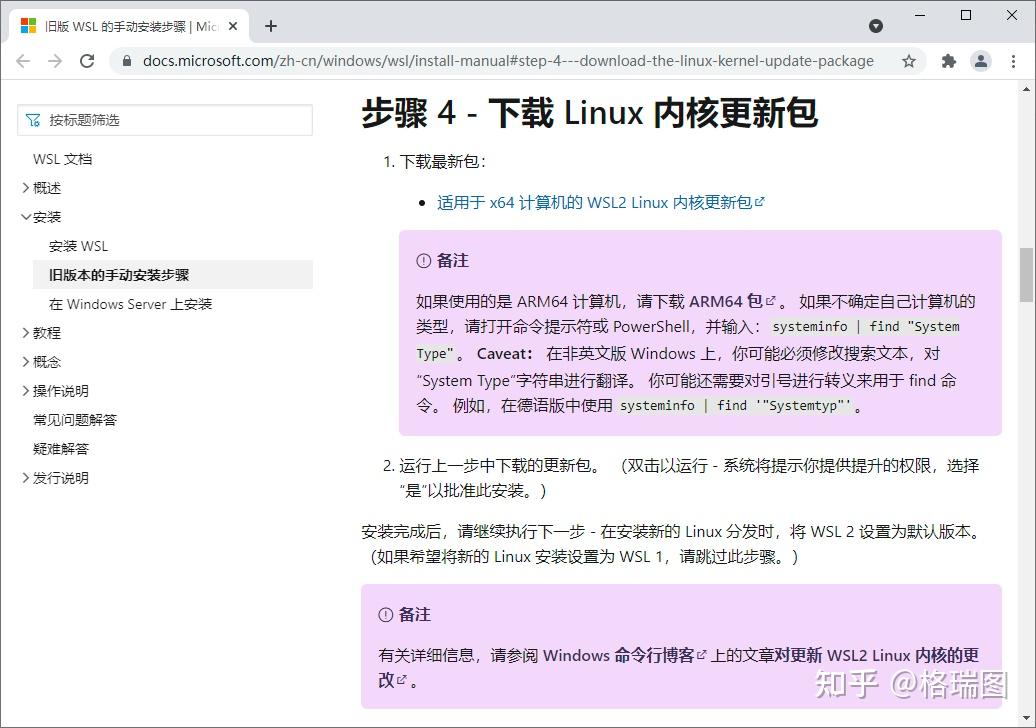Image resolution: width=1036 pixels, height=728 pixels.
Task: Click the filter icon in 按标题筛选 box
Action: pos(31,119)
